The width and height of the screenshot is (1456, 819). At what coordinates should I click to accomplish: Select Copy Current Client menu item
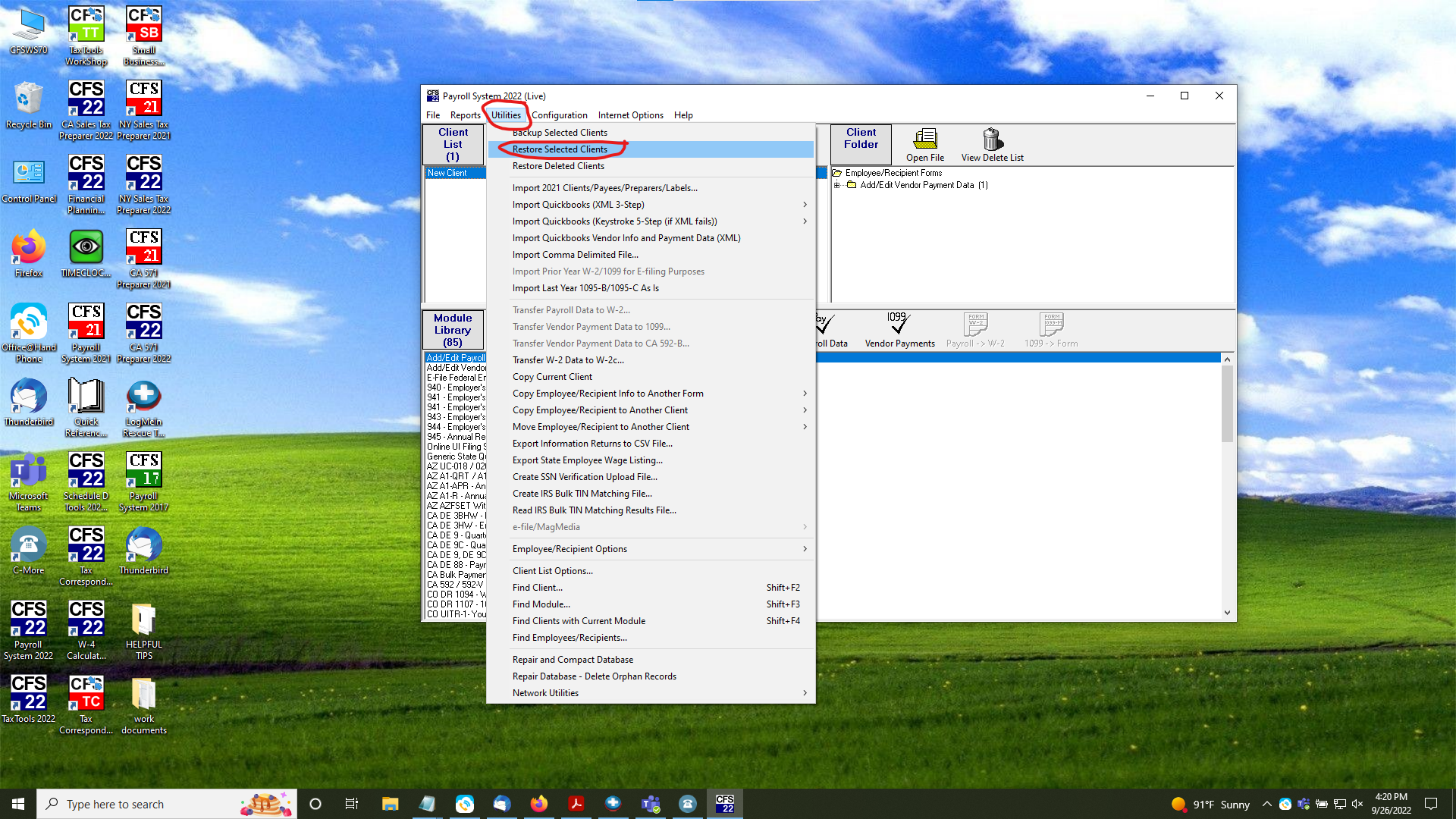[651, 377]
